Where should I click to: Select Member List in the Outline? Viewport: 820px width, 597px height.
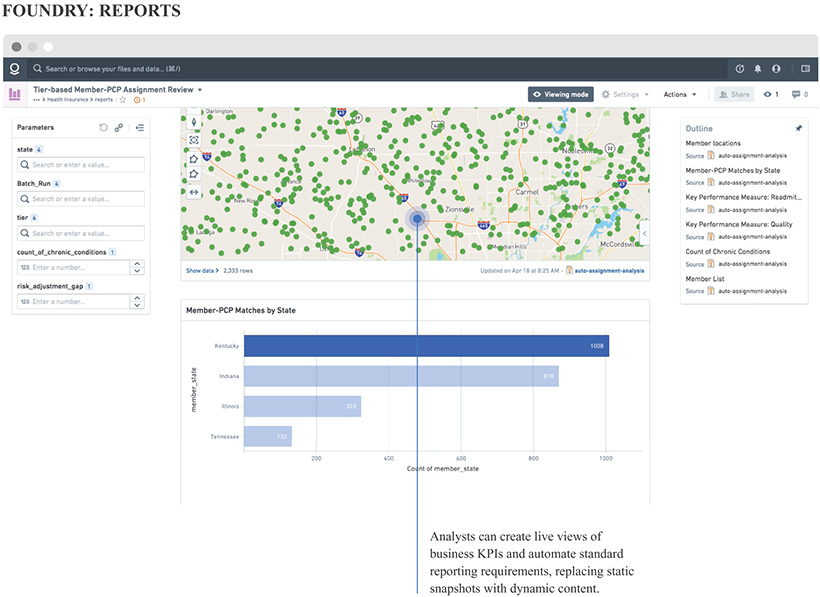pyautogui.click(x=706, y=279)
